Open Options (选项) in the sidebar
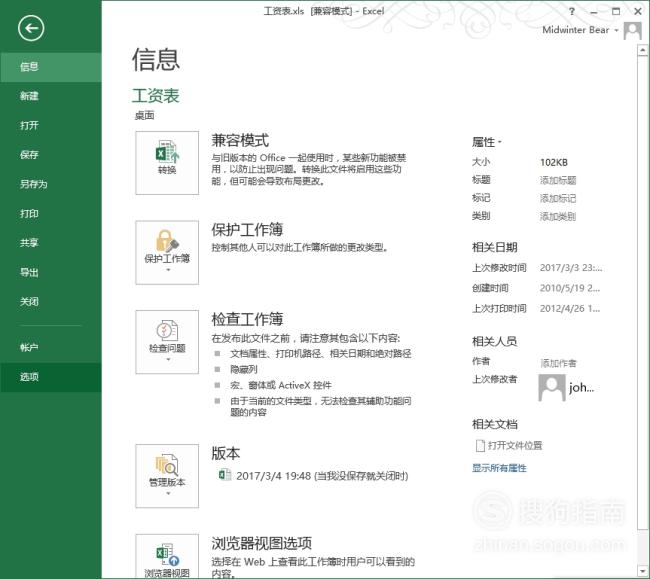The image size is (650, 579). (51, 377)
